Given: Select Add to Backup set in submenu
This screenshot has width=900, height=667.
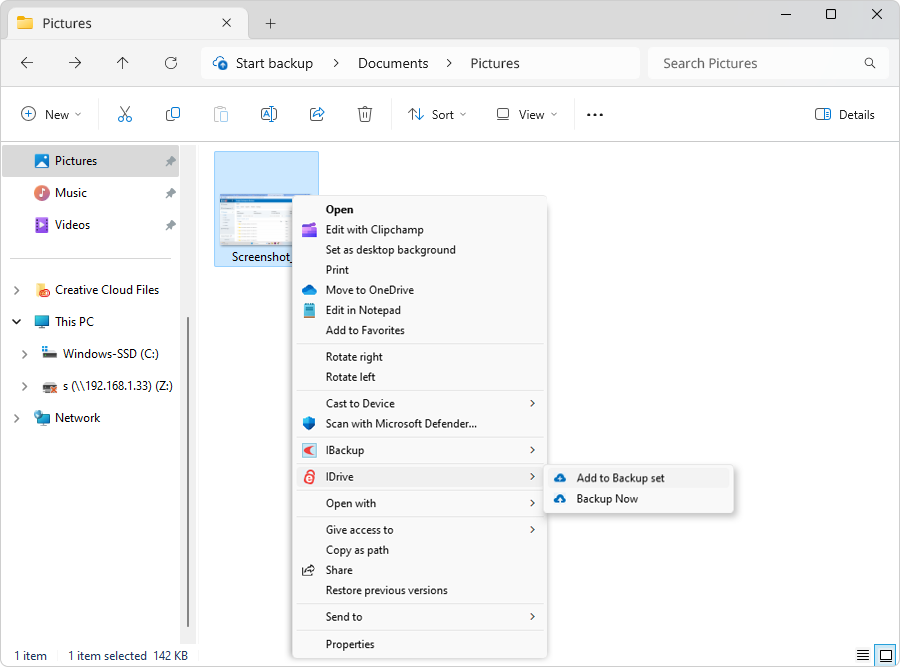Looking at the screenshot, I should [x=620, y=478].
